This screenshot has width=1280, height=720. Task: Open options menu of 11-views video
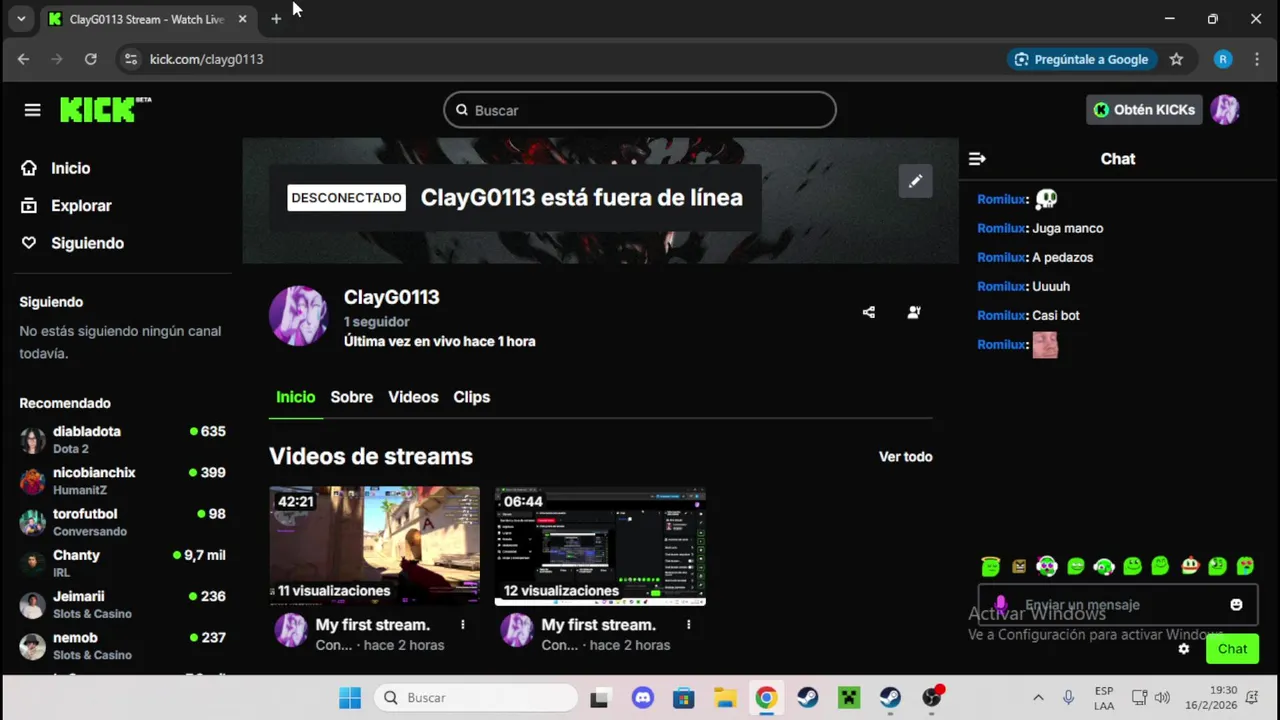pyautogui.click(x=462, y=625)
